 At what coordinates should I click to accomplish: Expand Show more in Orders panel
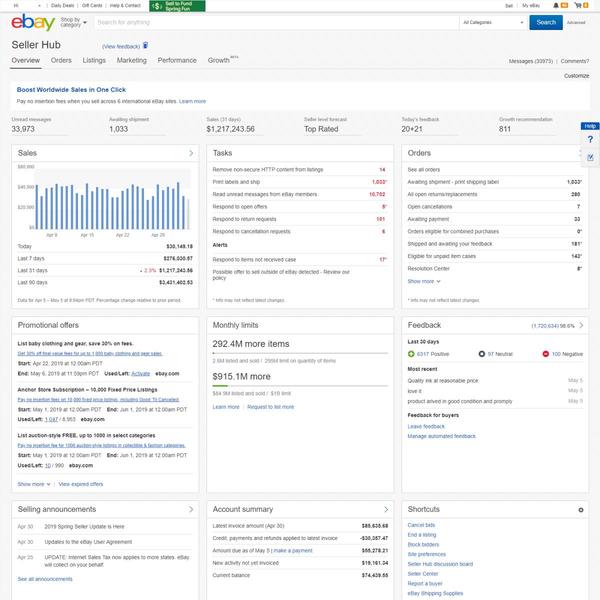tap(424, 281)
